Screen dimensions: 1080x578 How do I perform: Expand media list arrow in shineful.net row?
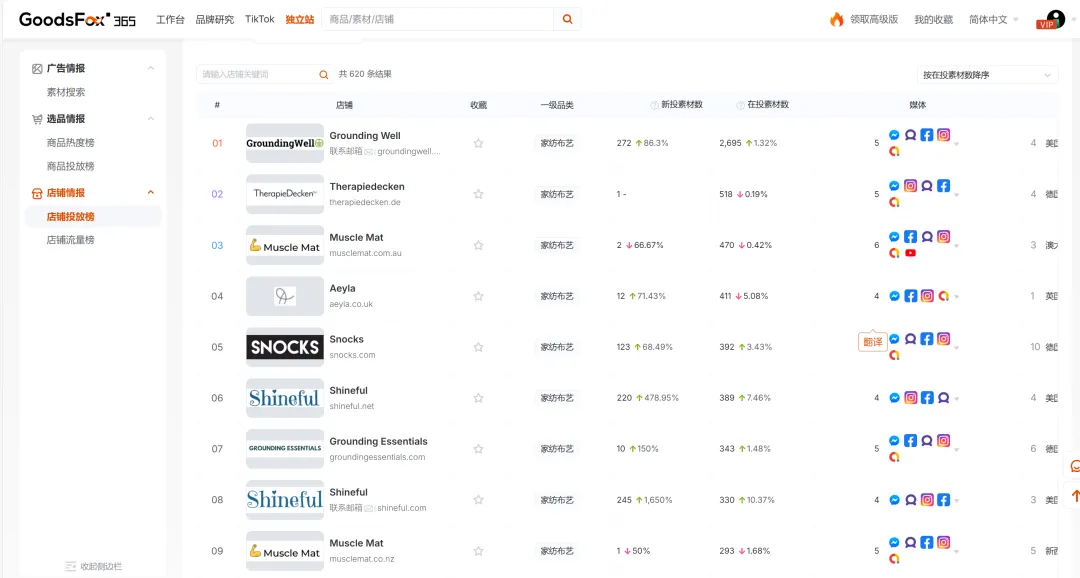click(957, 398)
